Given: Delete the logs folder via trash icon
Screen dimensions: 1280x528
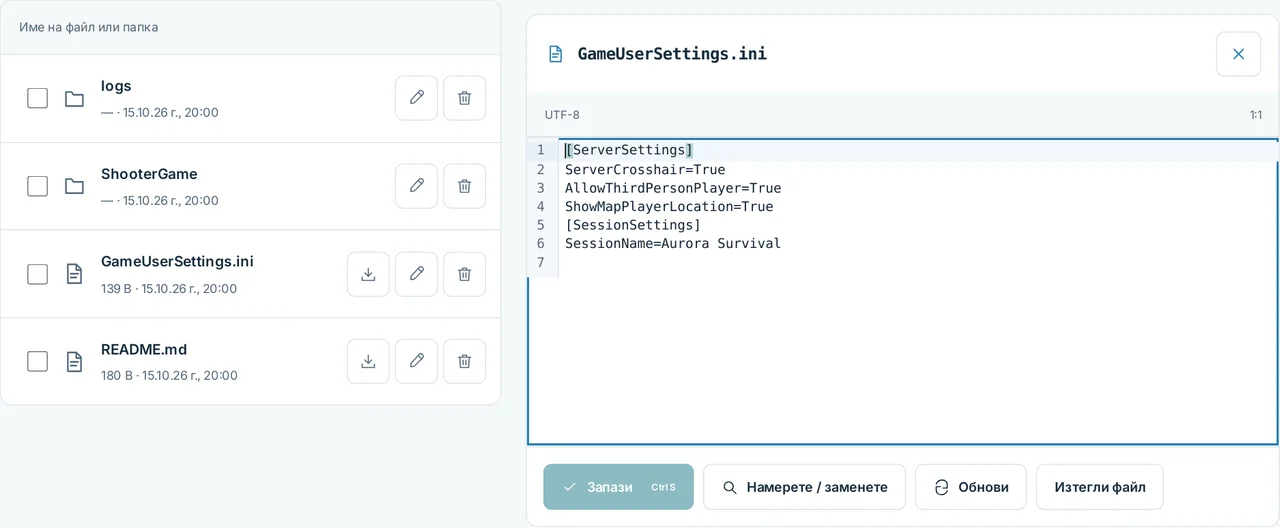Looking at the screenshot, I should click(464, 98).
